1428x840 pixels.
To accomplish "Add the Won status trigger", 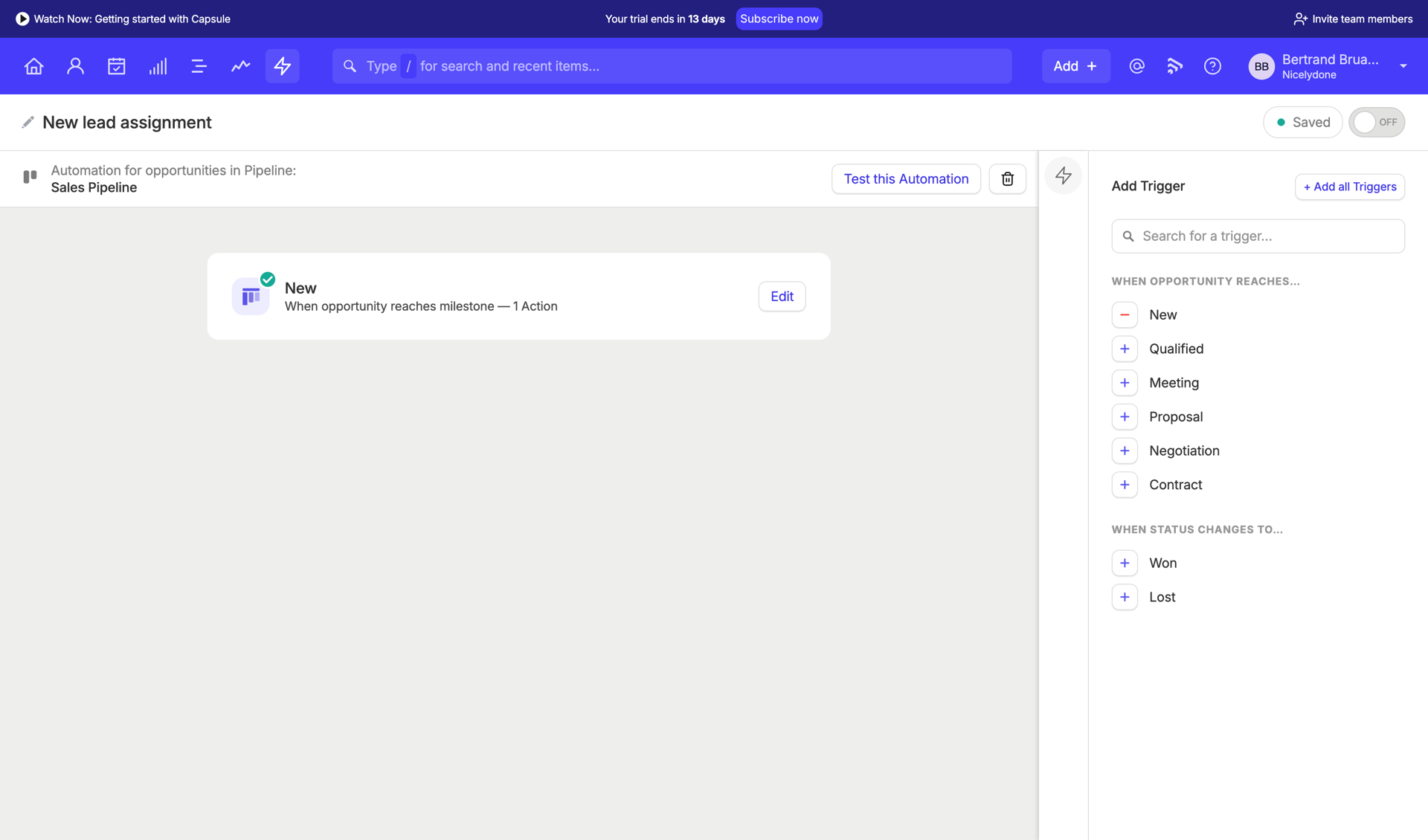I will (x=1125, y=563).
